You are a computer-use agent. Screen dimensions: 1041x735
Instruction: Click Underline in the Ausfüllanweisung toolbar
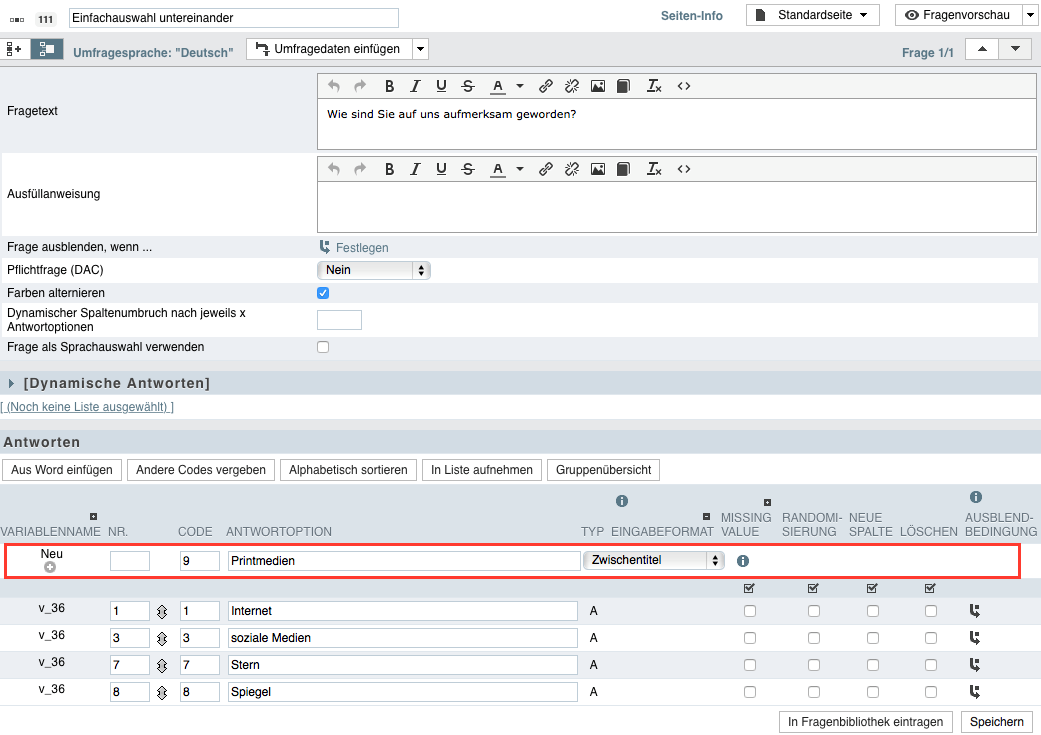pyautogui.click(x=441, y=169)
